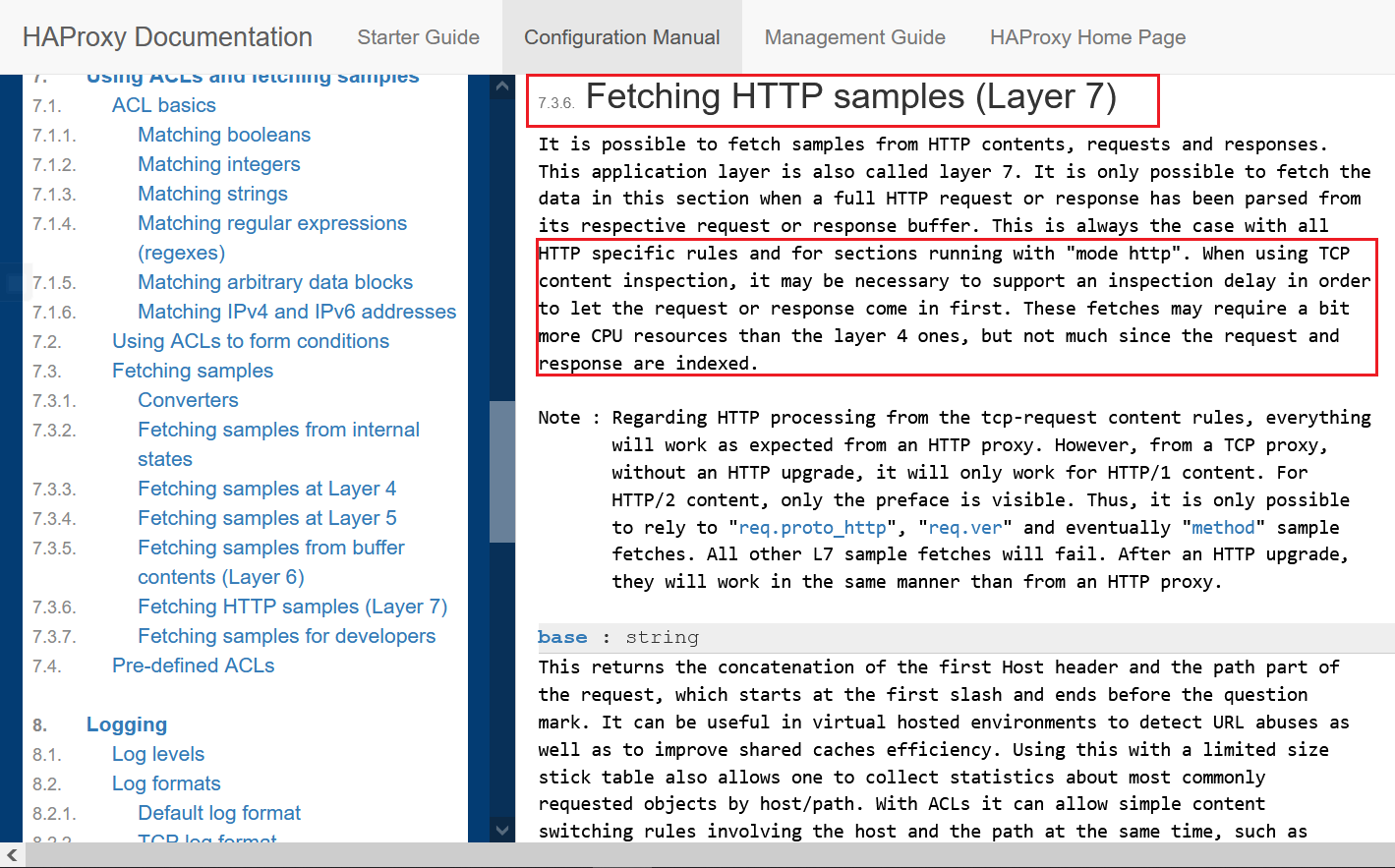
Task: Open Matching strings entry
Action: coord(212,194)
